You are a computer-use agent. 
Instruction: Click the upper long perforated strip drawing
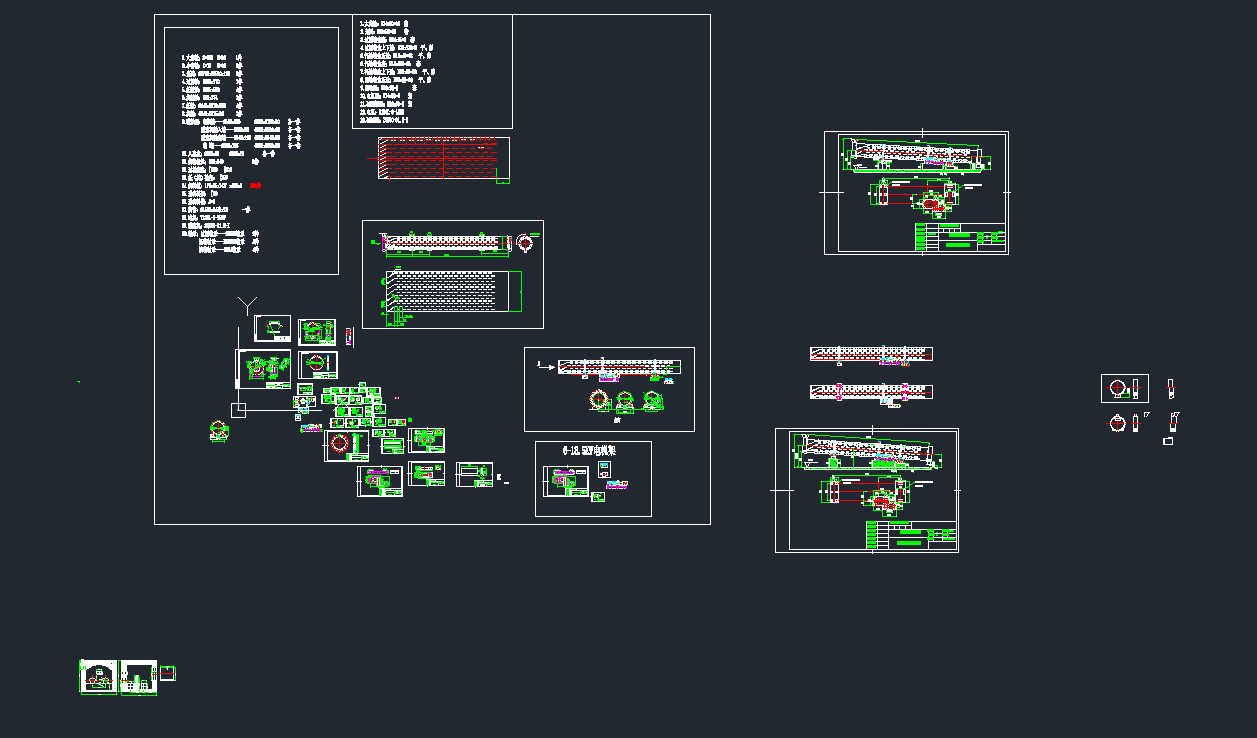(x=870, y=353)
